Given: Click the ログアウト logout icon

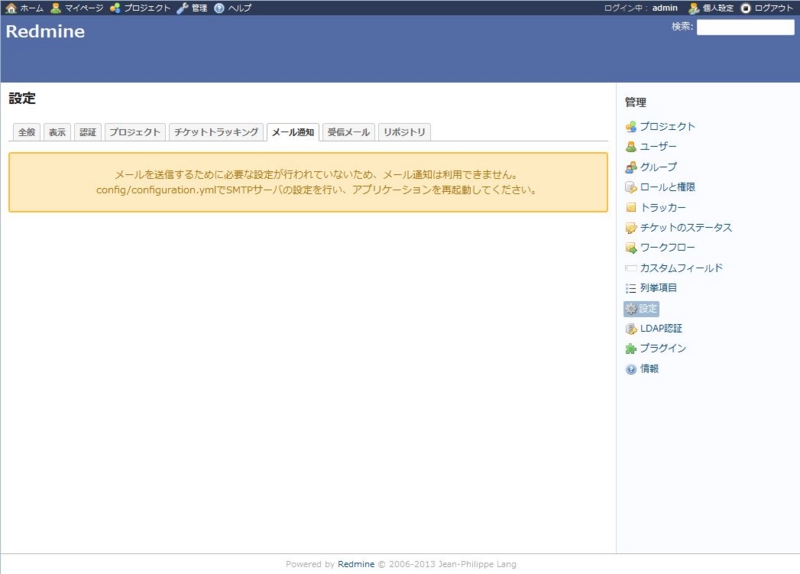Looking at the screenshot, I should click(746, 8).
